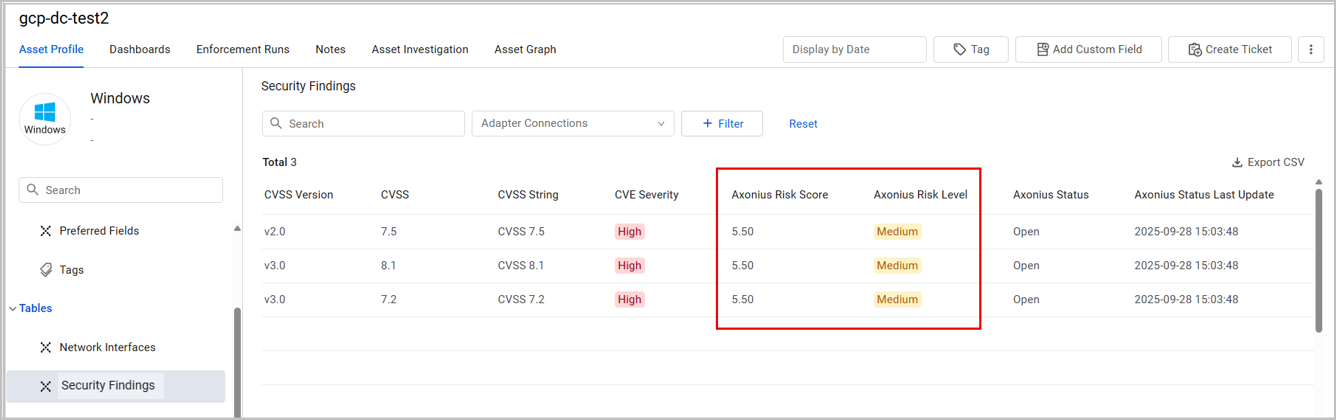Click the v2.0 CVSS version cell
Image resolution: width=1336 pixels, height=420 pixels.
(275, 232)
